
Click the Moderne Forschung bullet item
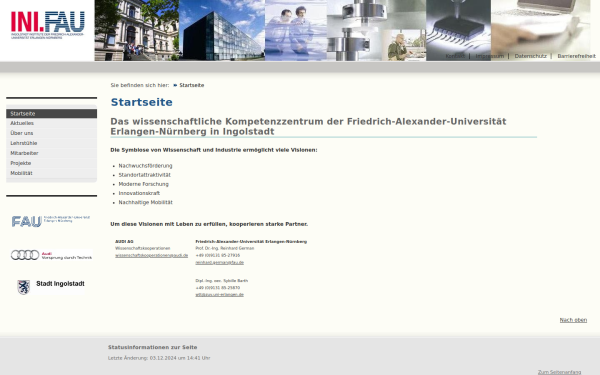tap(143, 184)
